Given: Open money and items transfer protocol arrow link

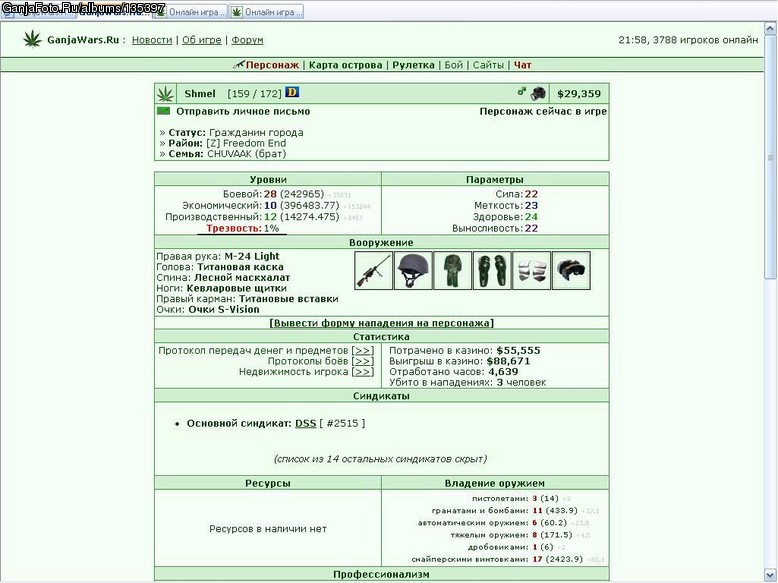Looking at the screenshot, I should (x=362, y=350).
